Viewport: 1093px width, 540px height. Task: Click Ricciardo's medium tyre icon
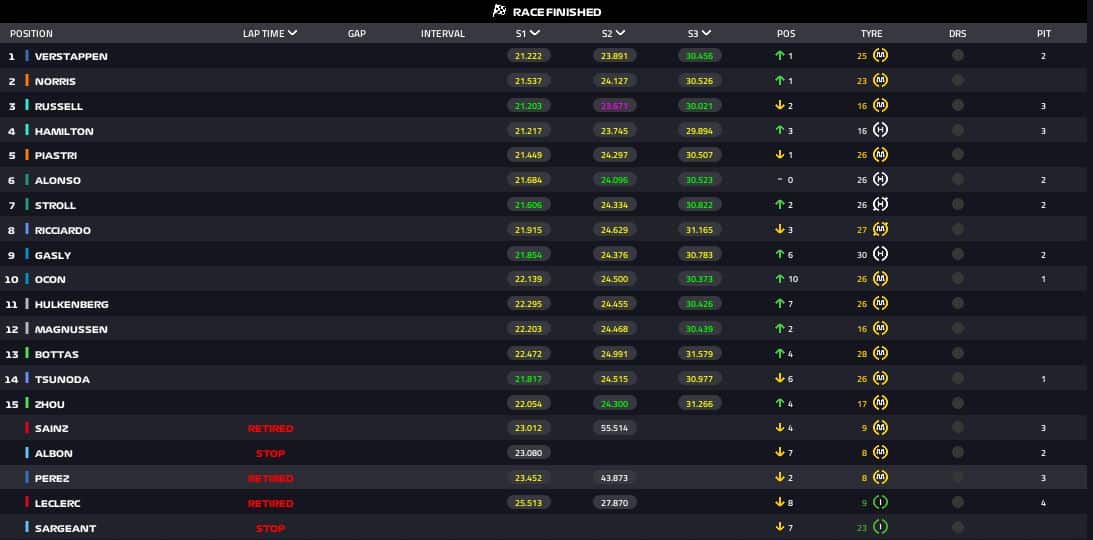[880, 229]
